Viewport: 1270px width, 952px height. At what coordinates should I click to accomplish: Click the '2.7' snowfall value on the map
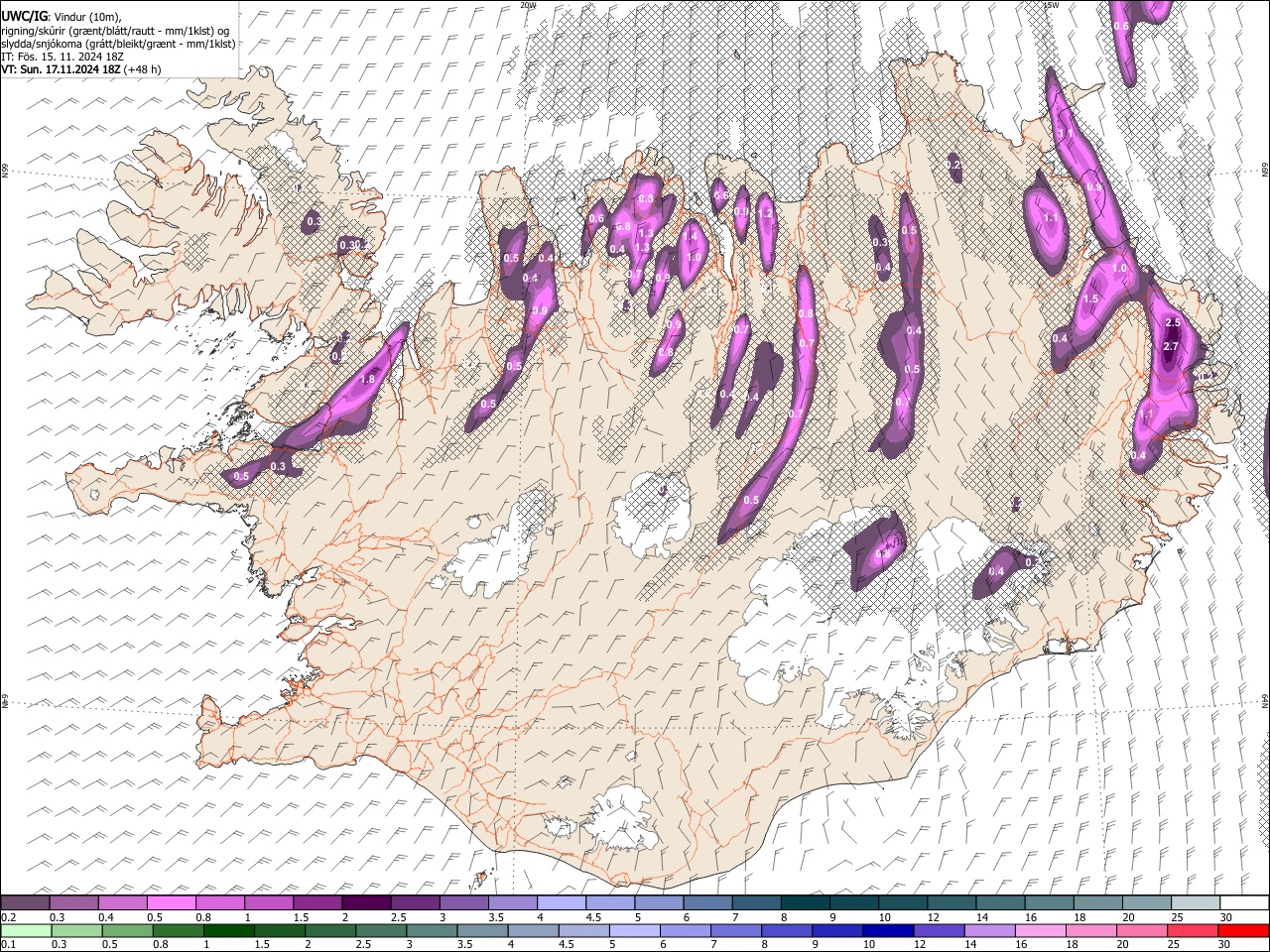[1171, 346]
